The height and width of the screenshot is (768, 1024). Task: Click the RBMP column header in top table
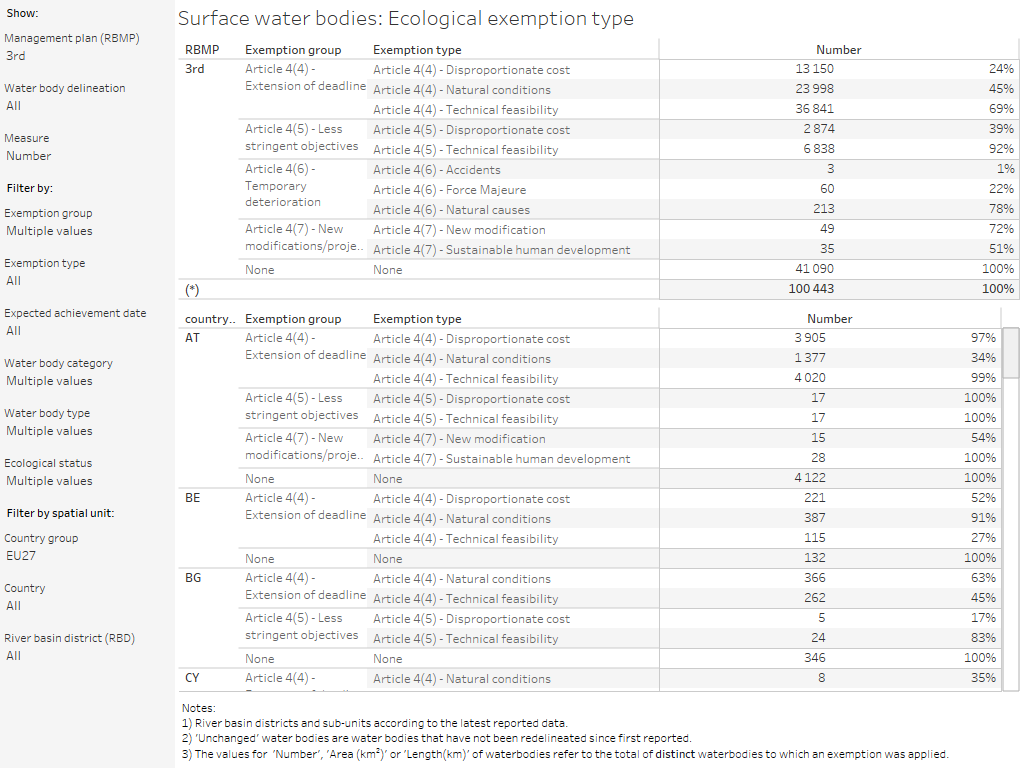(202, 50)
